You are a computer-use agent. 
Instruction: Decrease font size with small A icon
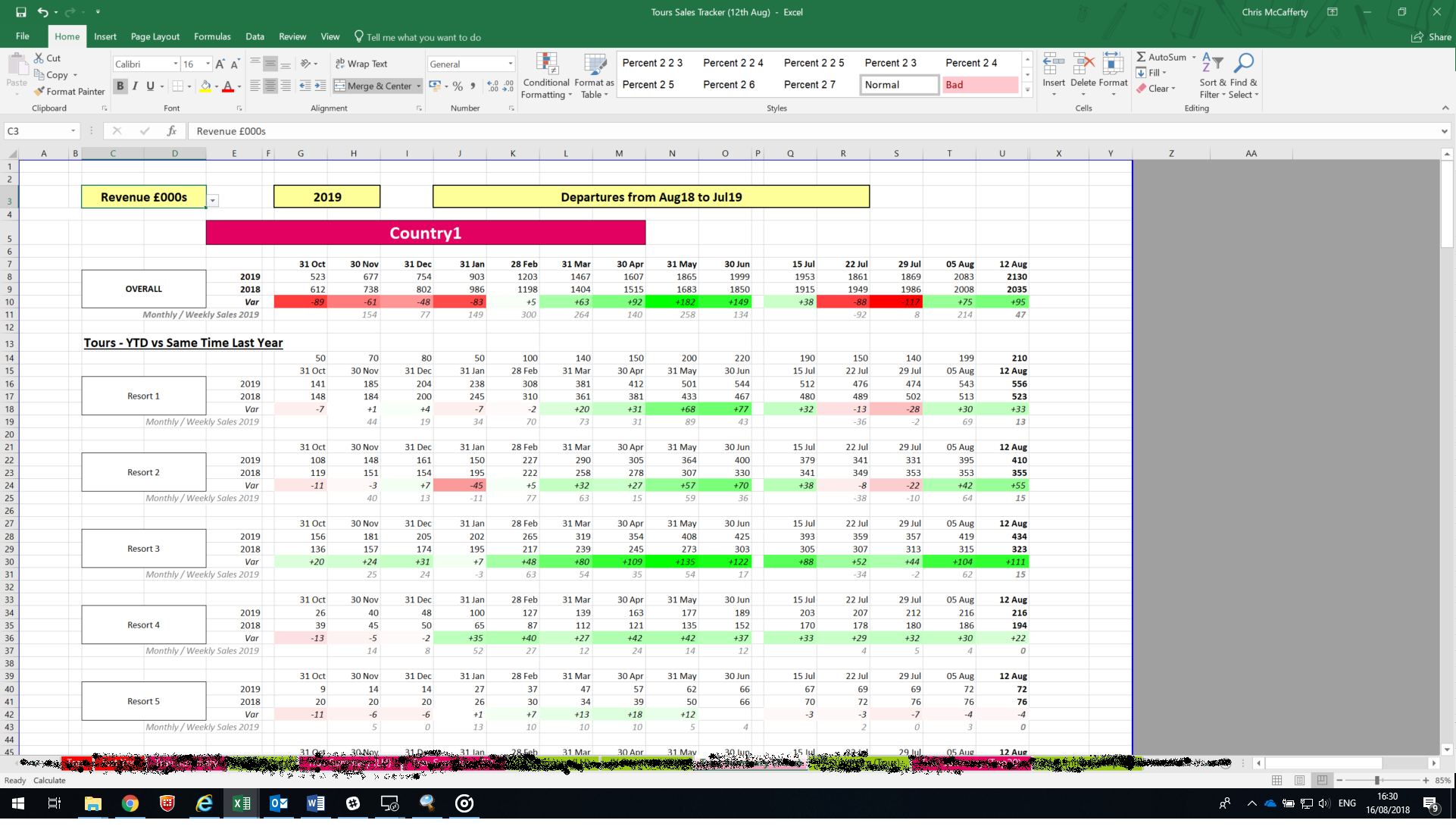coord(235,64)
